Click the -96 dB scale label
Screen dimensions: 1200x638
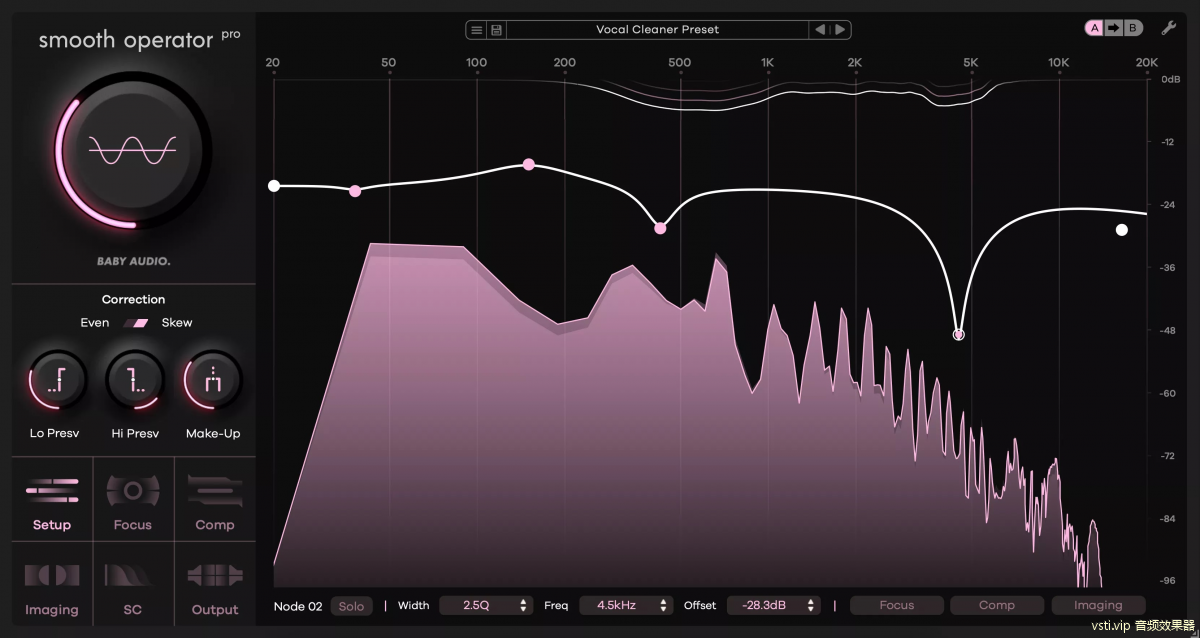pyautogui.click(x=1168, y=581)
